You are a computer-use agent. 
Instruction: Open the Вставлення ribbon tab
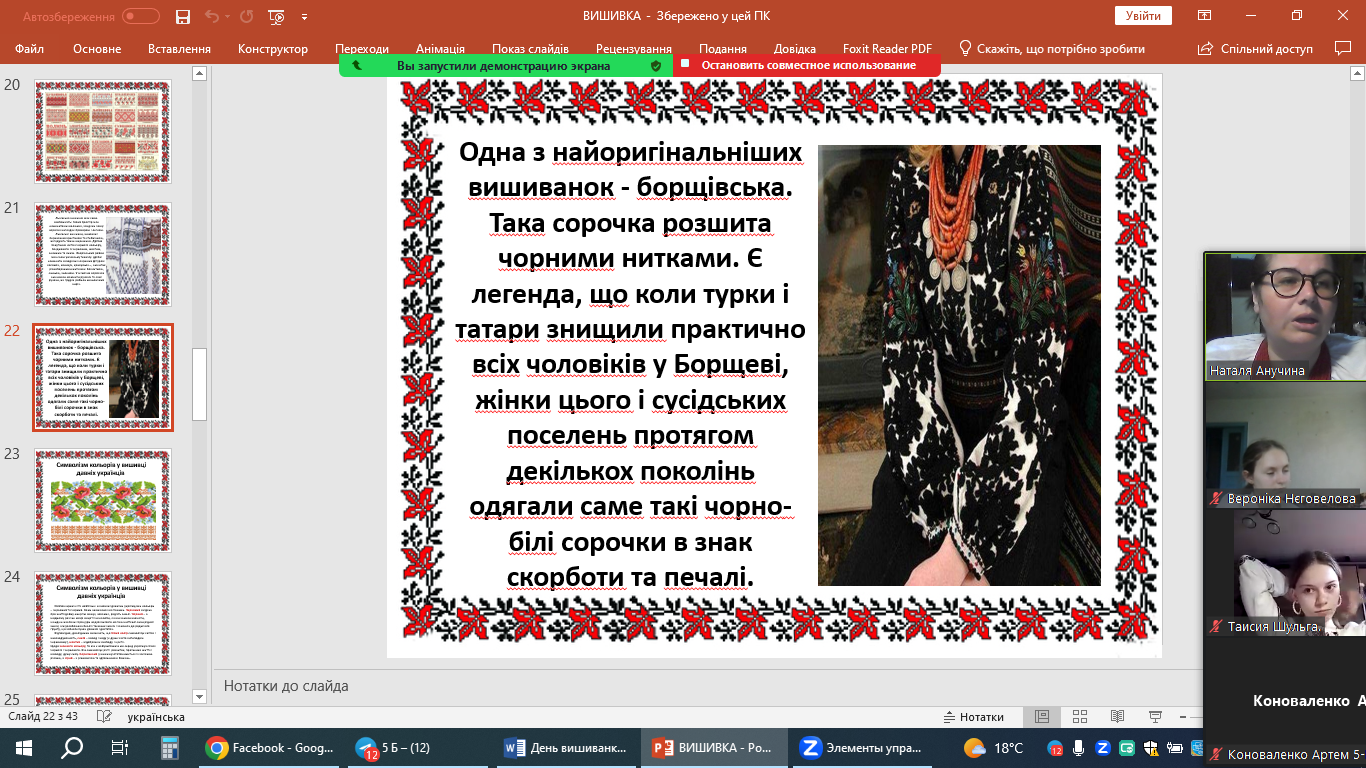coord(179,49)
